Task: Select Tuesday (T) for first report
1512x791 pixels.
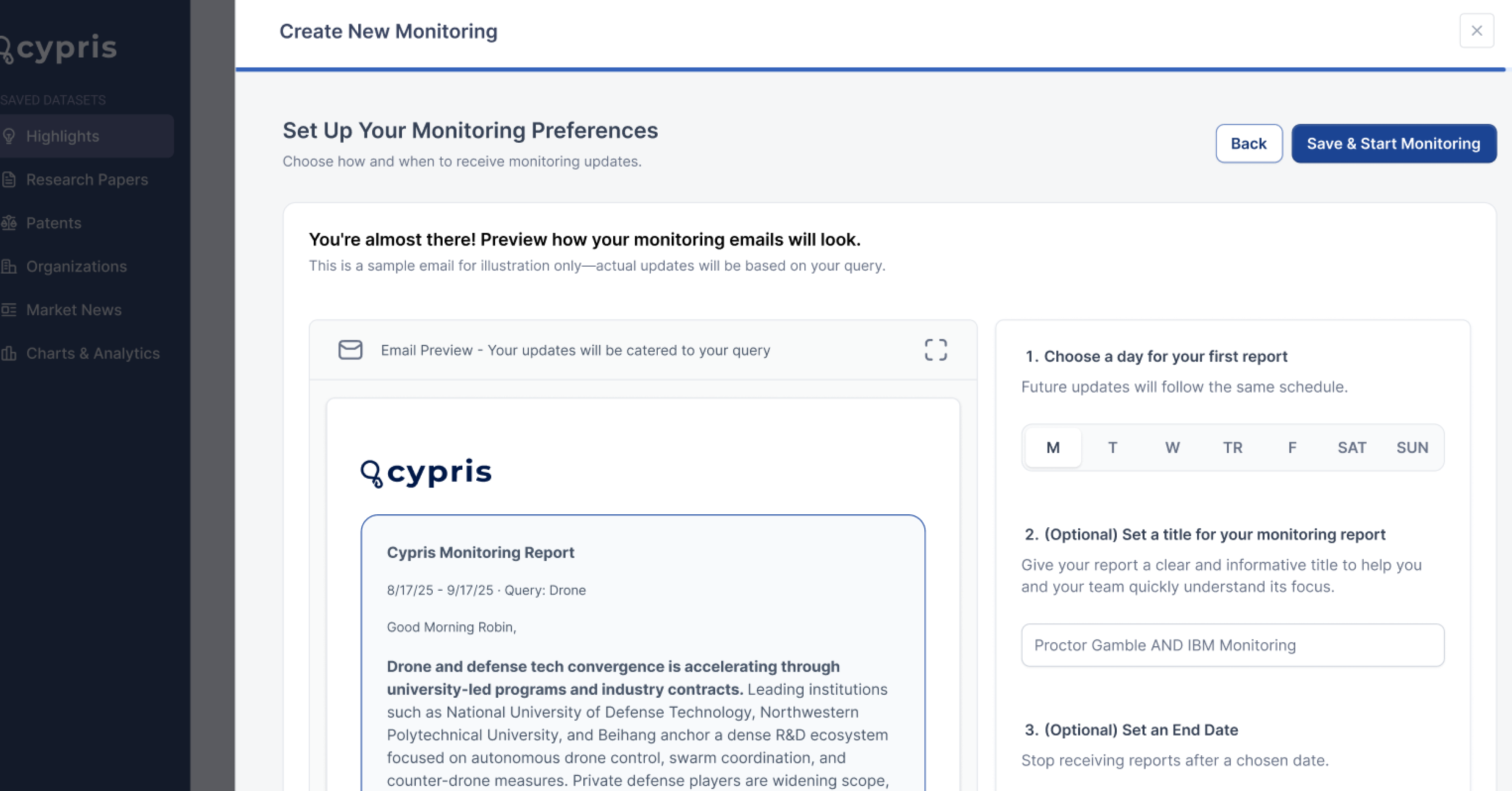Action: coord(1112,448)
